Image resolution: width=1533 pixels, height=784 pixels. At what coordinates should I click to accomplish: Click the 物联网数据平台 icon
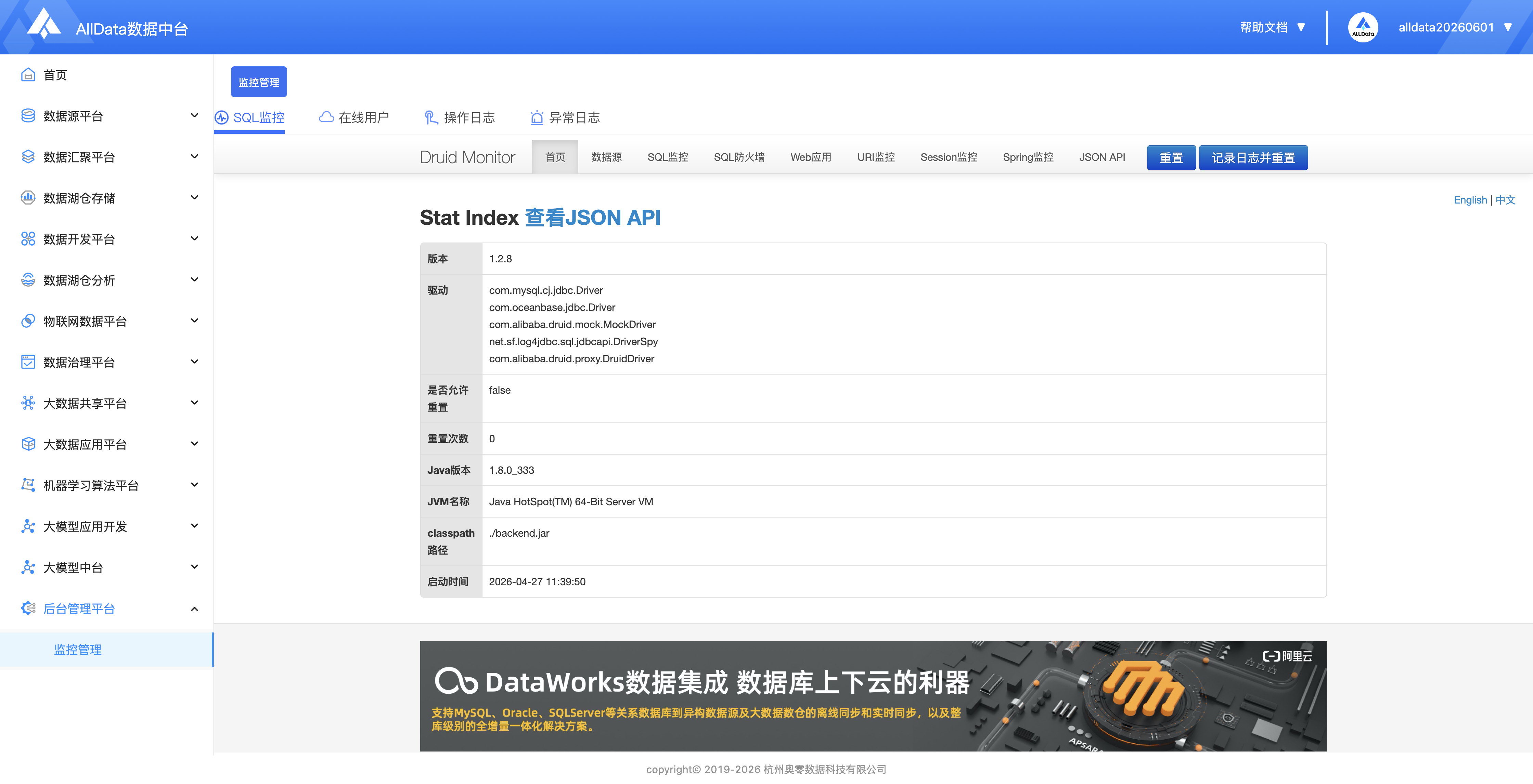pos(28,321)
